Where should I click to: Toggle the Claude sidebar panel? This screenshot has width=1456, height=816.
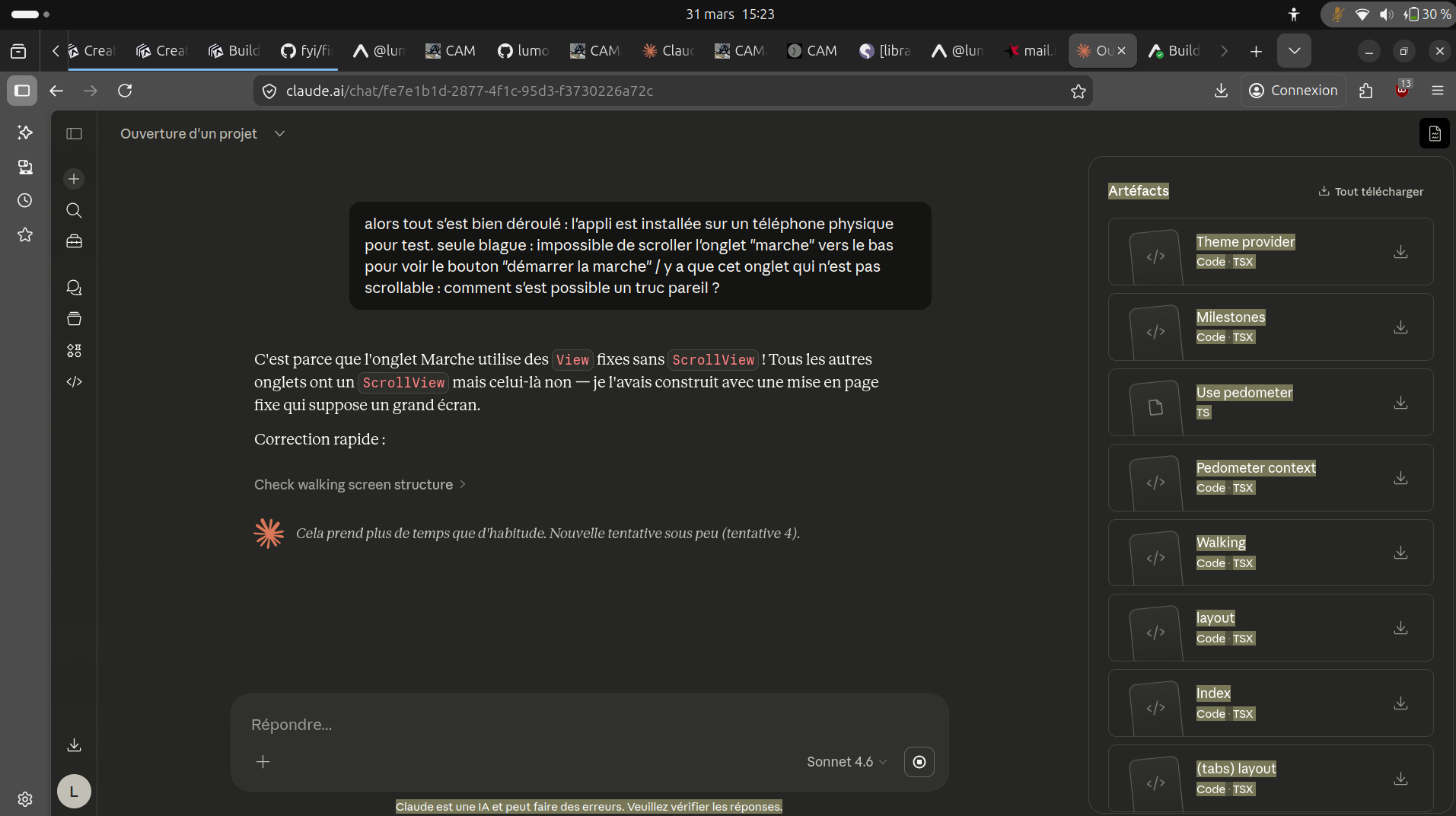[74, 134]
